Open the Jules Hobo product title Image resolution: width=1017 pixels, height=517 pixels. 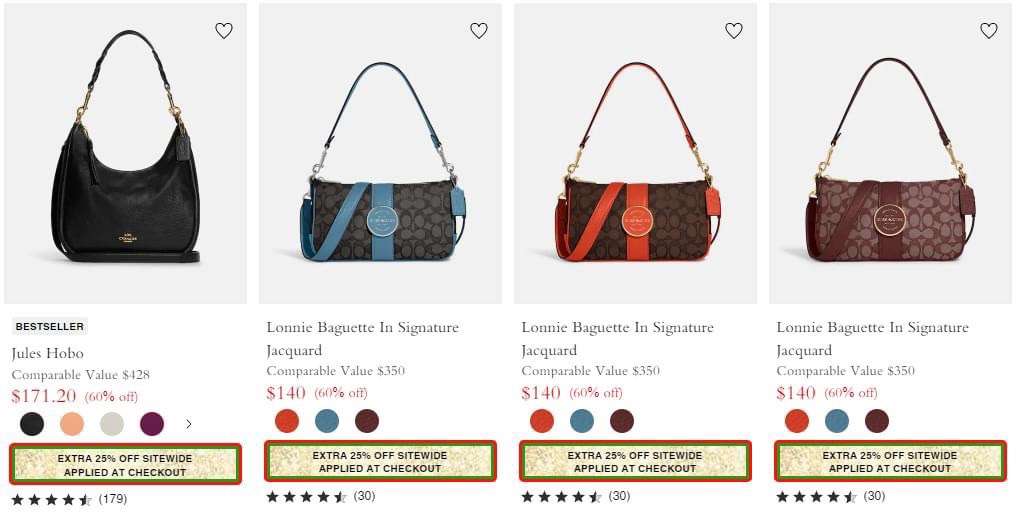tap(47, 354)
